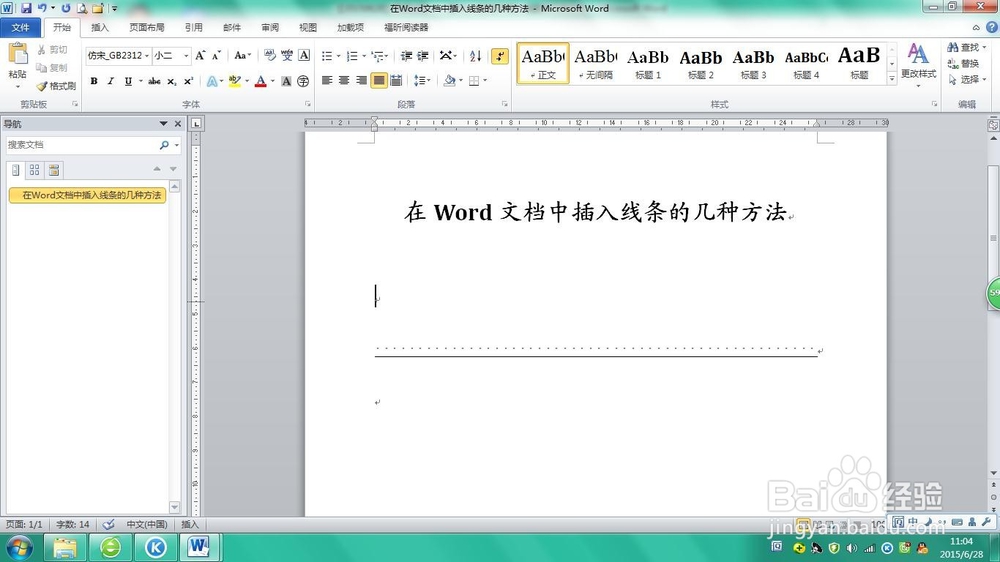This screenshot has height=562, width=1000.
Task: Open the font name dropdown
Action: (147, 55)
